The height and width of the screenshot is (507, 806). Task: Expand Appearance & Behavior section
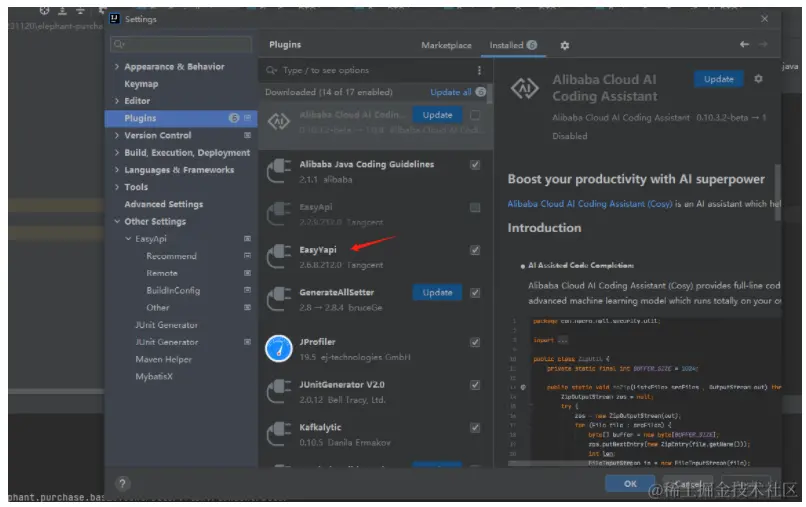pyautogui.click(x=117, y=66)
